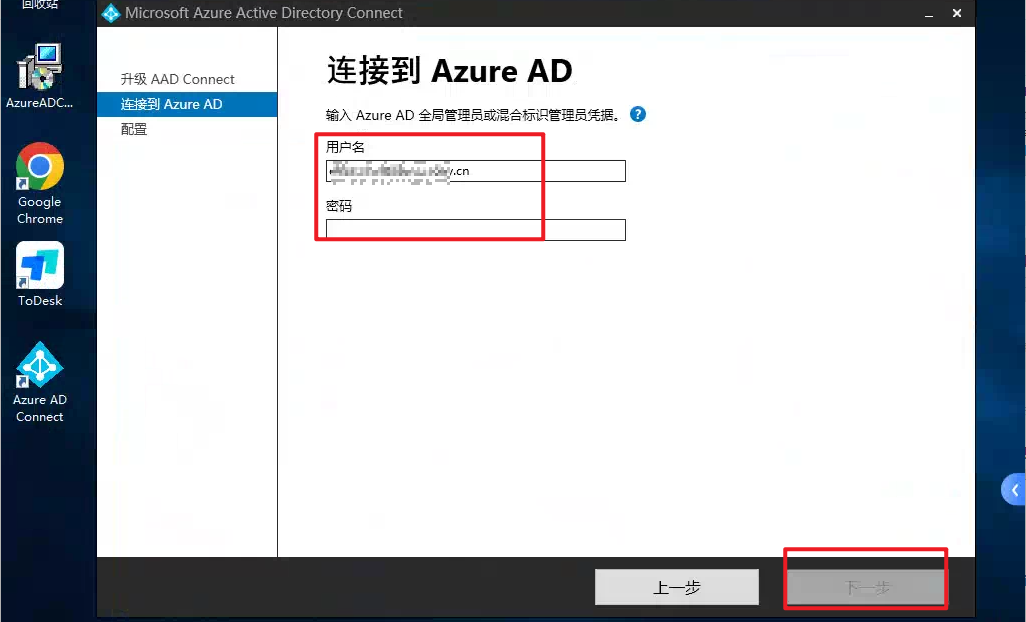Image resolution: width=1026 pixels, height=622 pixels.
Task: Go to 升级 AAD Connect step in sidebar
Action: 178,79
